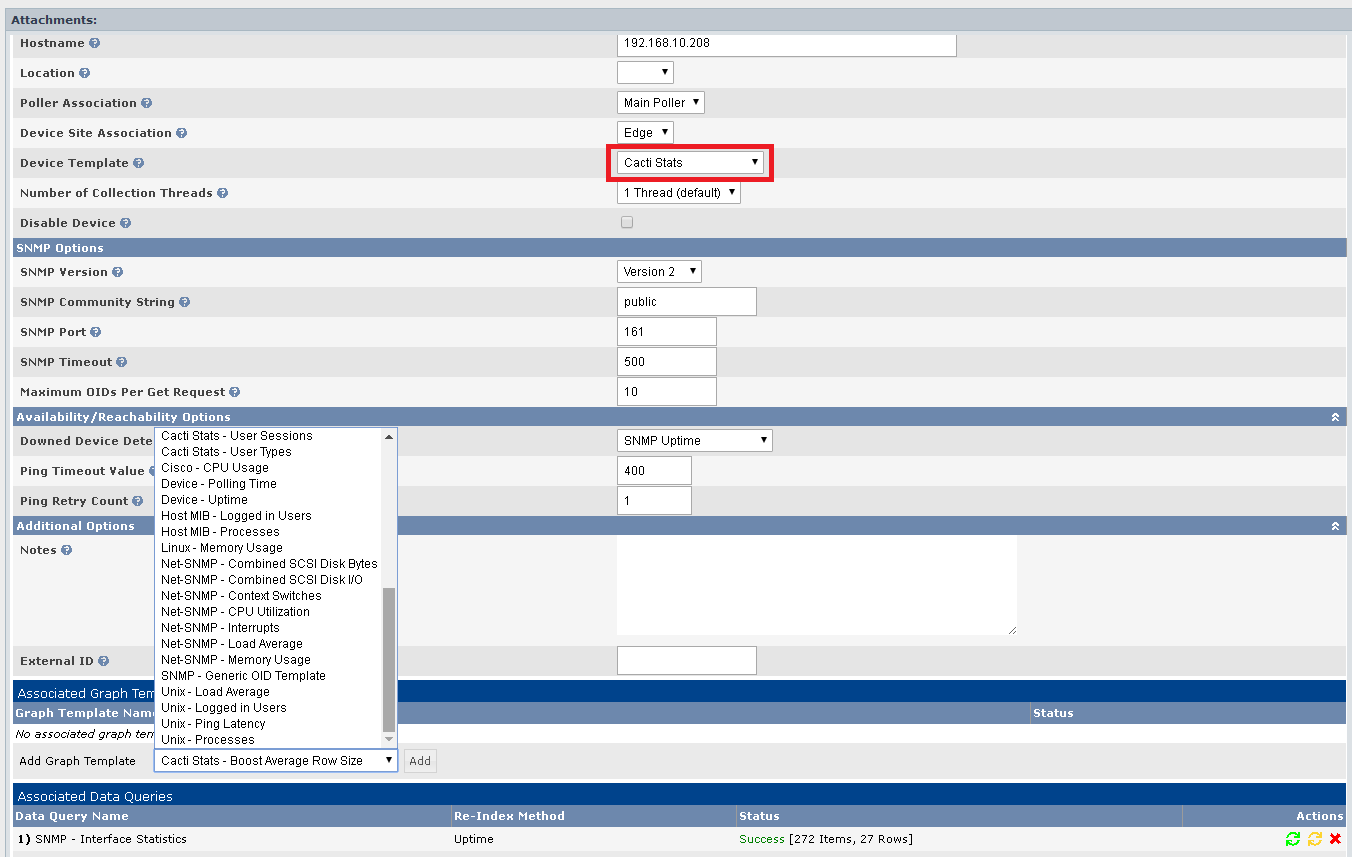Click the help icon beside External ID
The height and width of the screenshot is (857, 1352).
coord(103,661)
